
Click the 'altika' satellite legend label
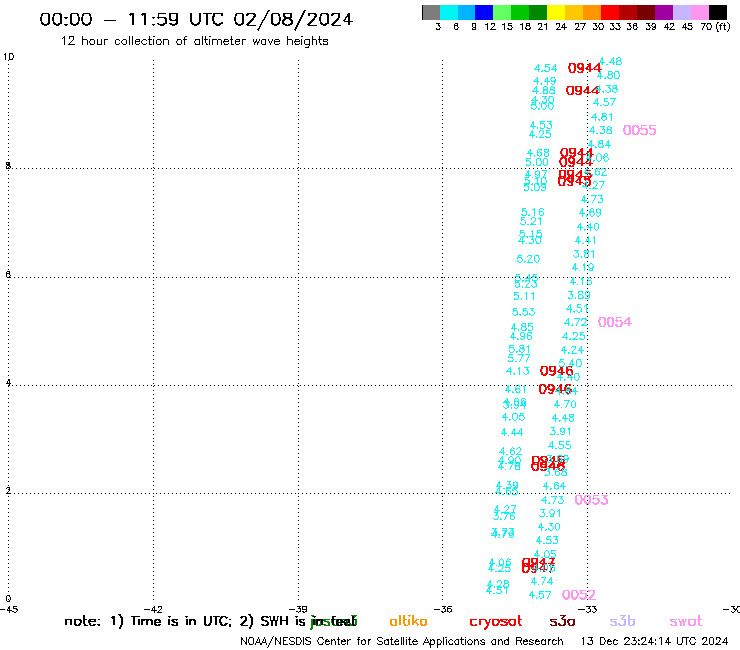408,621
